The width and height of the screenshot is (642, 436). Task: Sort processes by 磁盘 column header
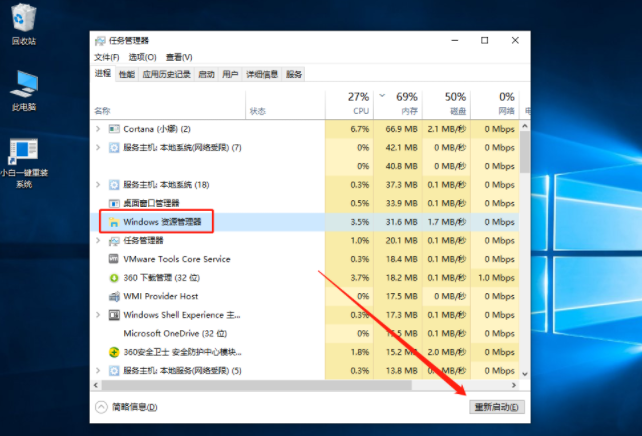click(446, 105)
